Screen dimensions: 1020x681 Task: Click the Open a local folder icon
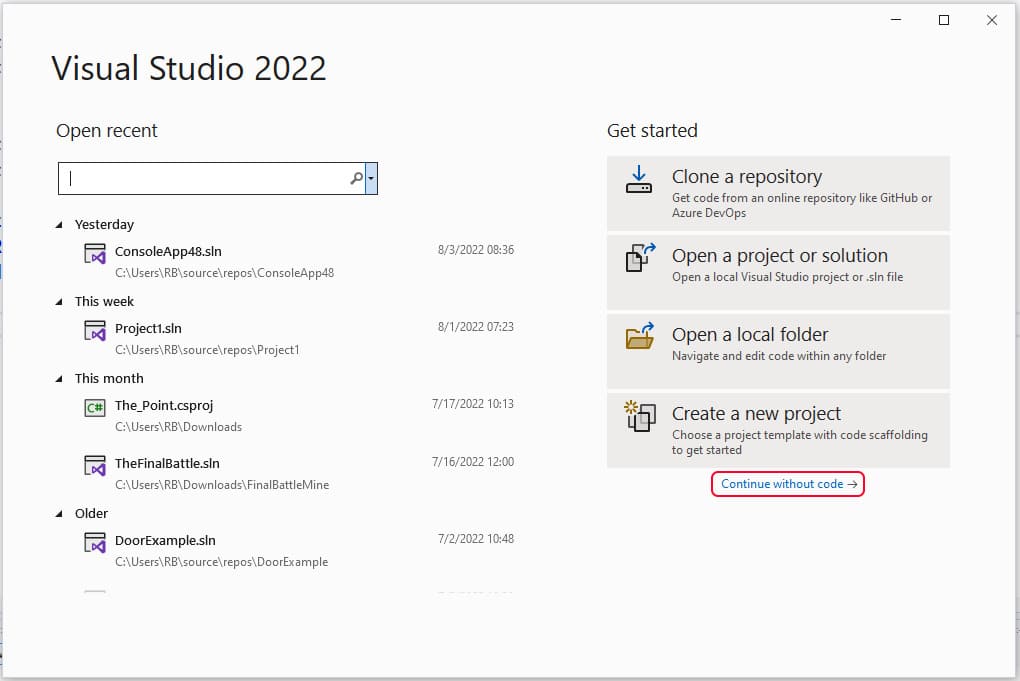(x=639, y=336)
